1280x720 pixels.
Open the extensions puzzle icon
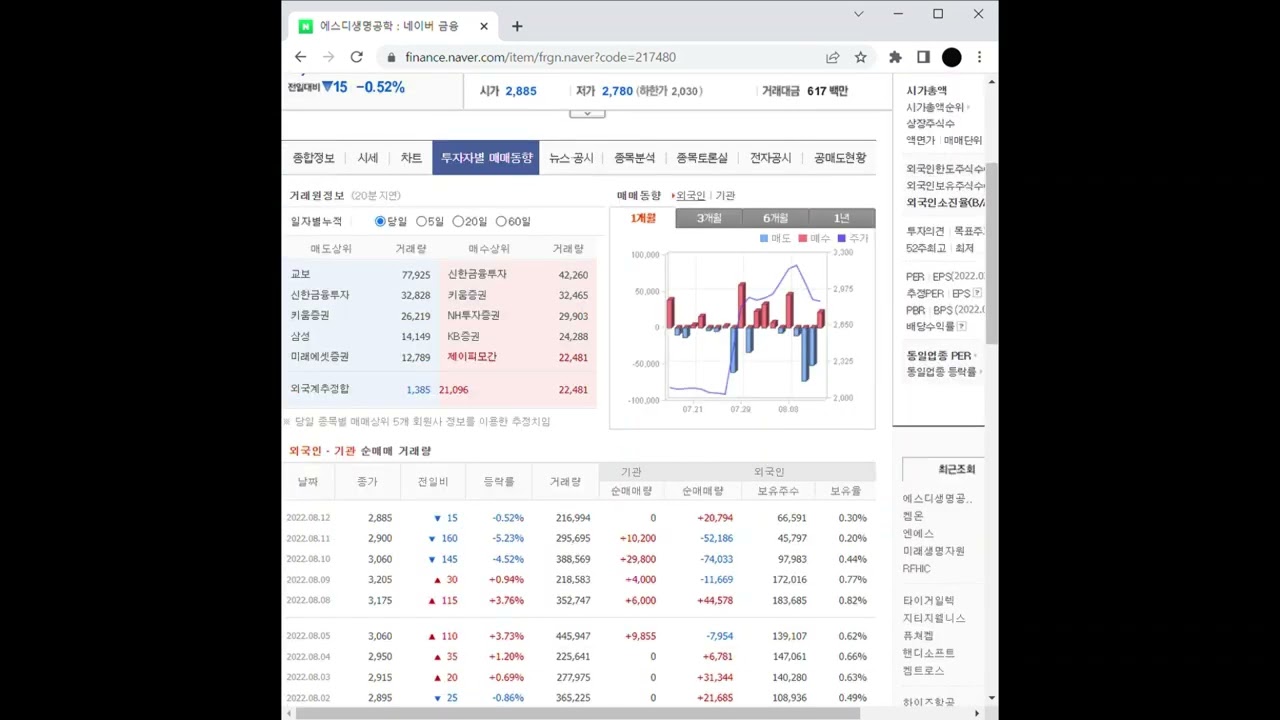click(x=895, y=57)
